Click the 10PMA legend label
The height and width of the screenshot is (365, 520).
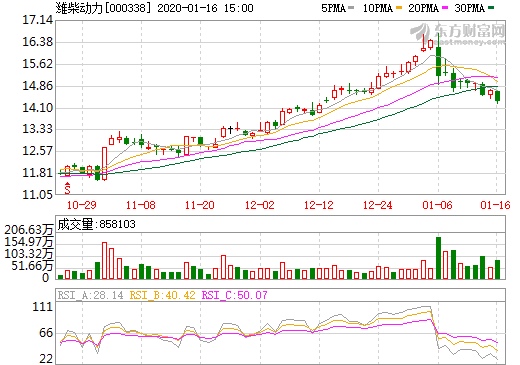(377, 8)
